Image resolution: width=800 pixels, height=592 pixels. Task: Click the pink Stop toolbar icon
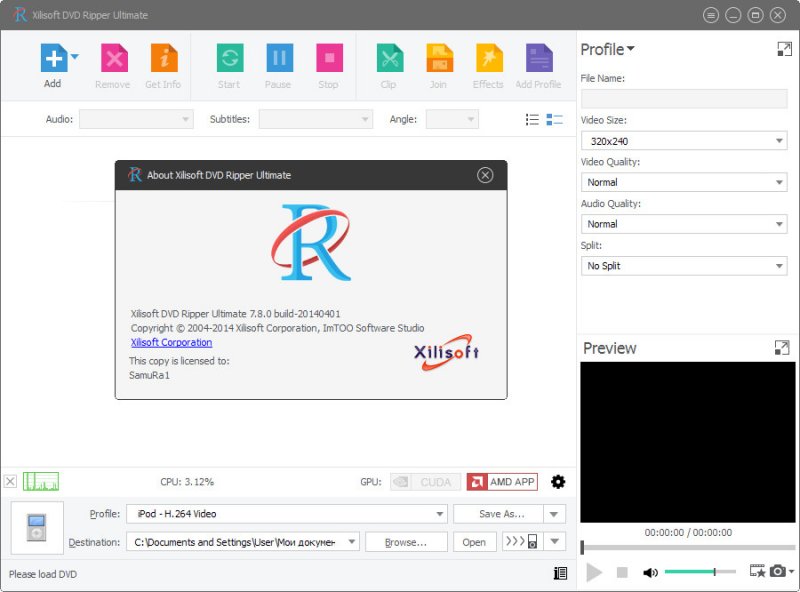click(329, 58)
